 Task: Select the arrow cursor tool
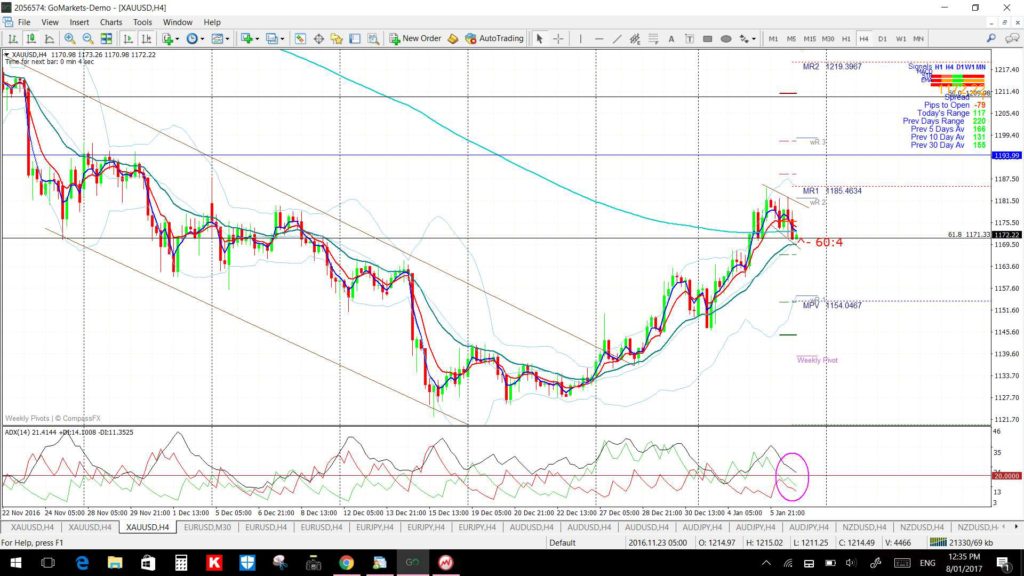click(539, 39)
